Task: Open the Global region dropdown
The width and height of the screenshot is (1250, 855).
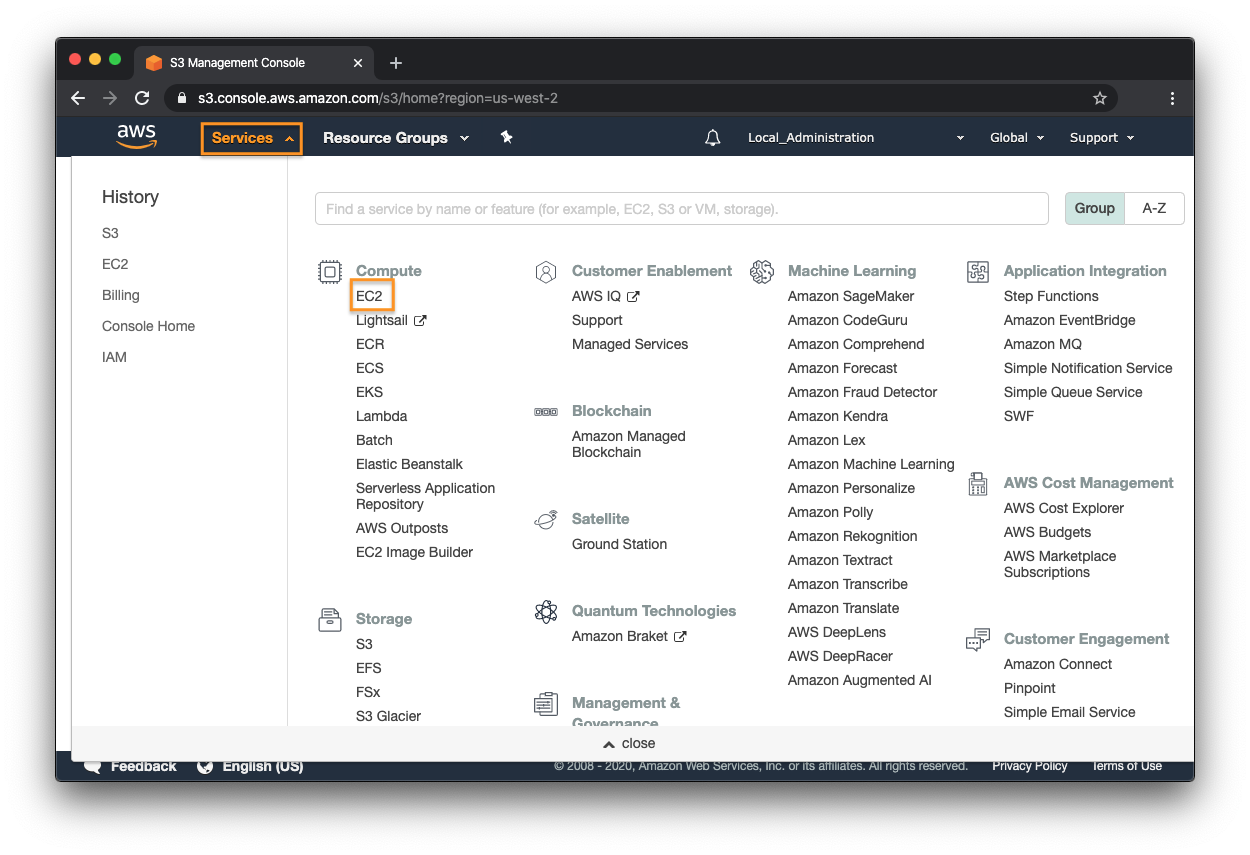Action: coord(1017,138)
